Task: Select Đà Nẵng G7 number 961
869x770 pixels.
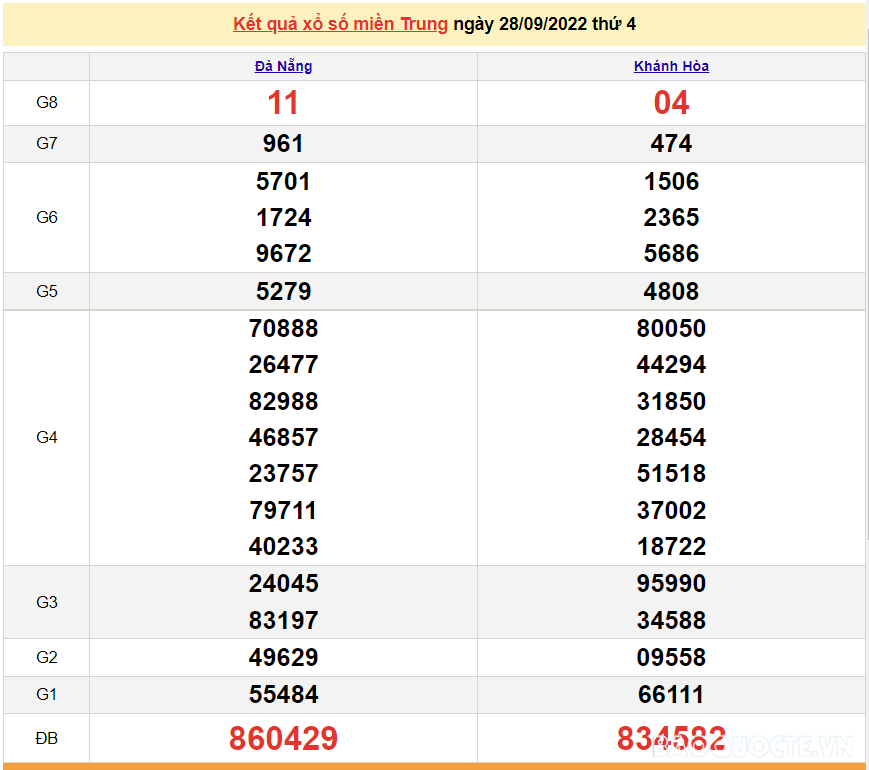Action: [x=283, y=144]
